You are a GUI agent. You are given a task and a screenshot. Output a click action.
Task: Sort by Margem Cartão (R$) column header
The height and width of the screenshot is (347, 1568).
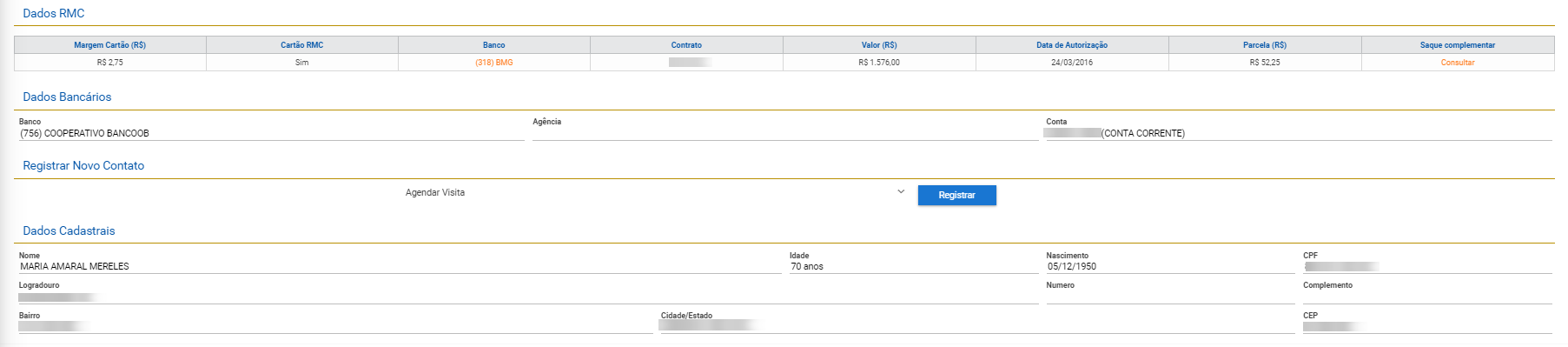(x=110, y=45)
